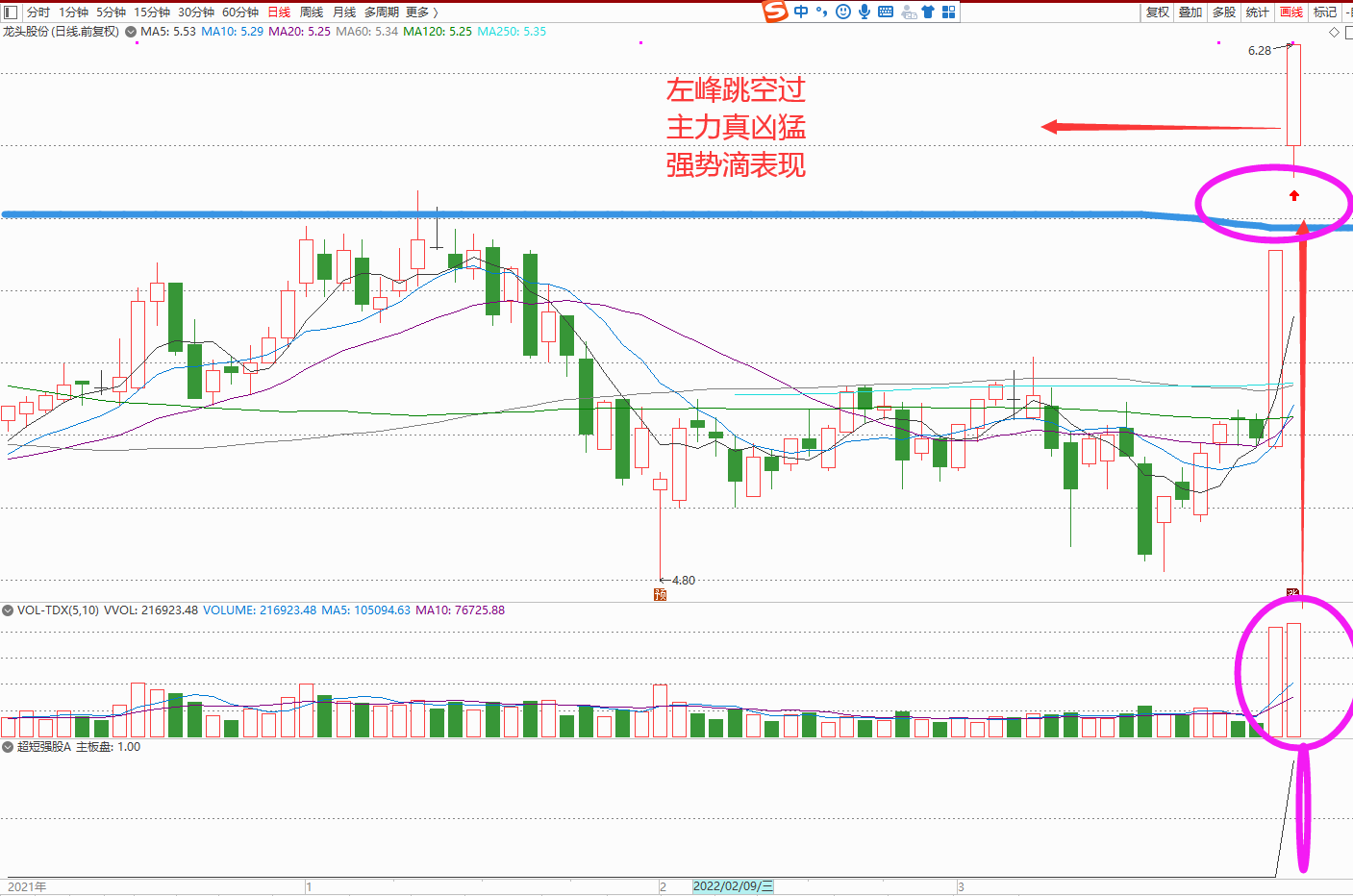1353x896 pixels.
Task: Toggle the side panel layout icon
Action: tap(11, 12)
